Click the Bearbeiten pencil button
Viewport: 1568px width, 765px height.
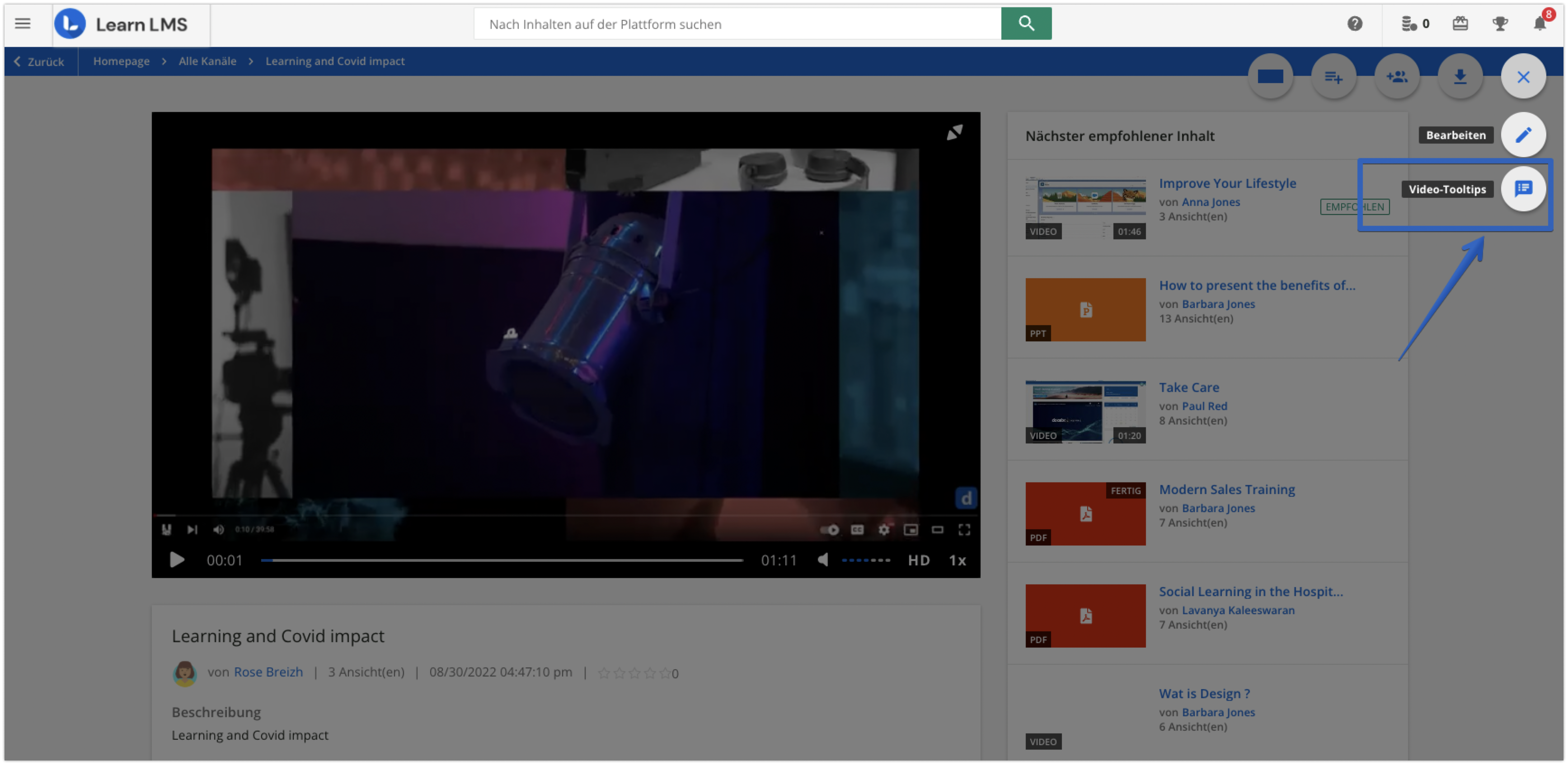(x=1523, y=135)
